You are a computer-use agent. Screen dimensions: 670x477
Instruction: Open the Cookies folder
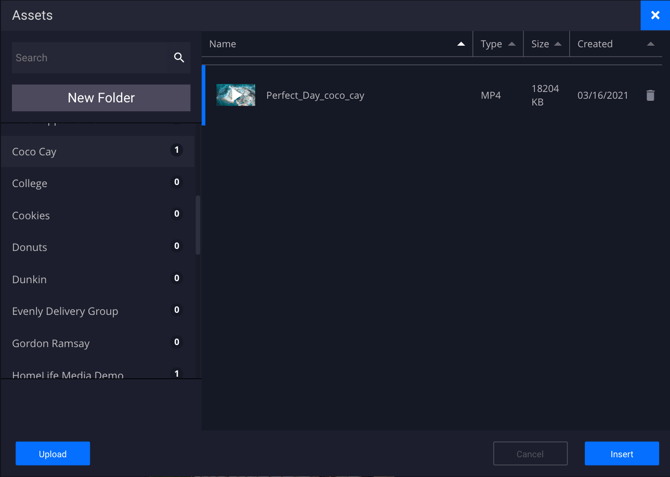point(97,215)
